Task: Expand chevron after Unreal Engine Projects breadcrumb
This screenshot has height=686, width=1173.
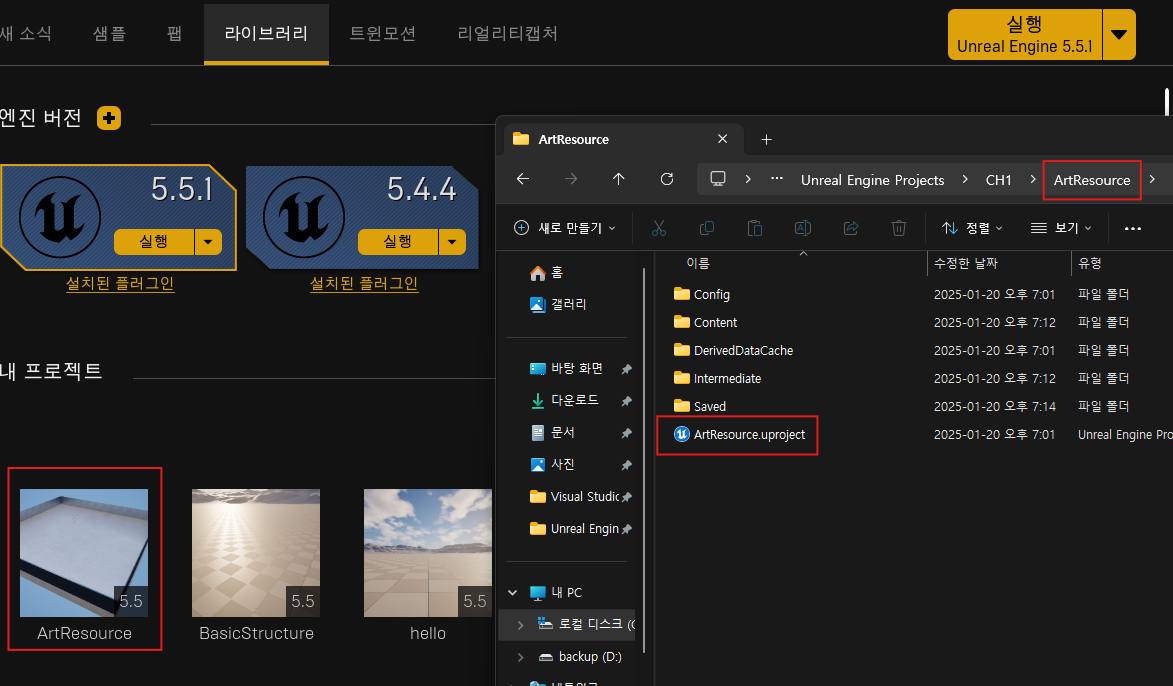Action: [965, 180]
